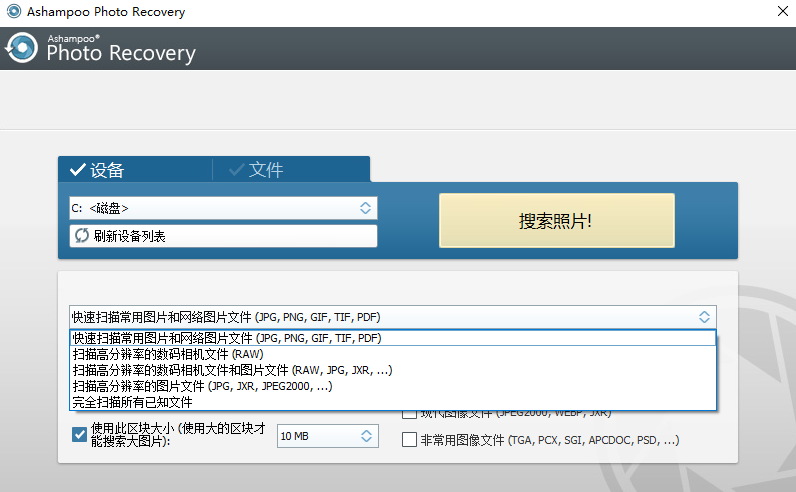796x492 pixels.
Task: Switch to the 设备 tab
Action: coord(136,170)
